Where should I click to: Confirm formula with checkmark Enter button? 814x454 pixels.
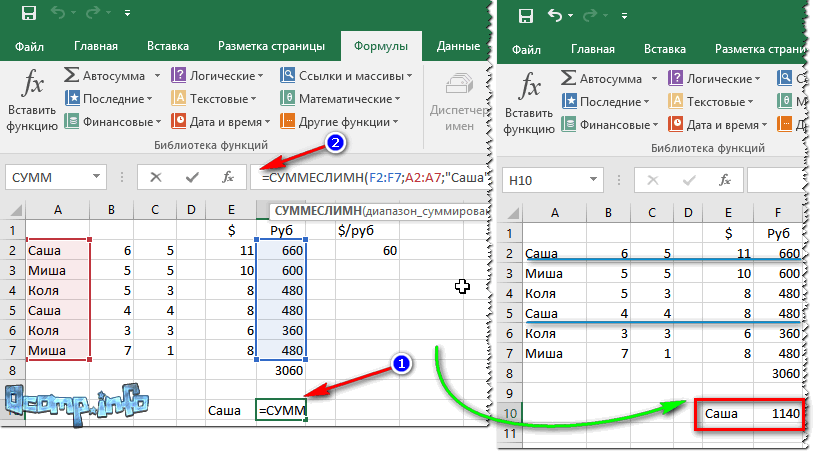[192, 177]
